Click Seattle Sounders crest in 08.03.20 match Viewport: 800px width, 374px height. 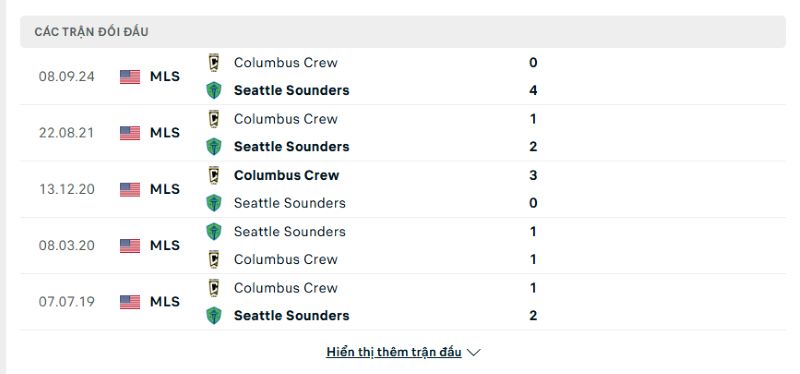pyautogui.click(x=214, y=231)
